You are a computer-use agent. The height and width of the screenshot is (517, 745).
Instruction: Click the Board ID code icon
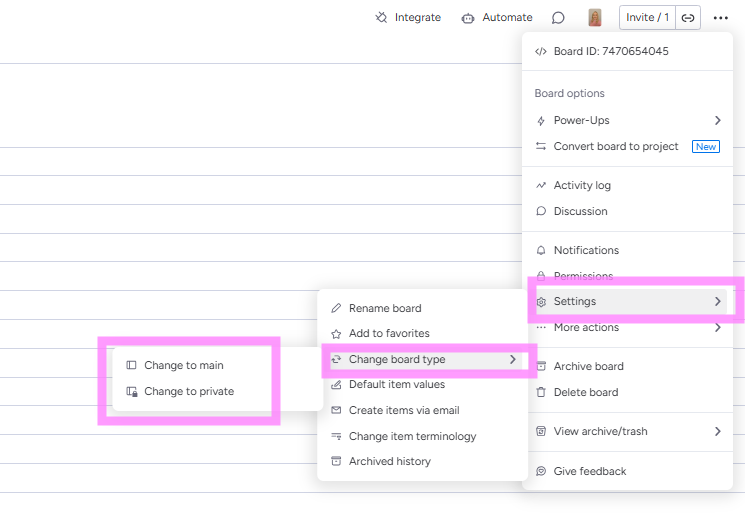[541, 52]
